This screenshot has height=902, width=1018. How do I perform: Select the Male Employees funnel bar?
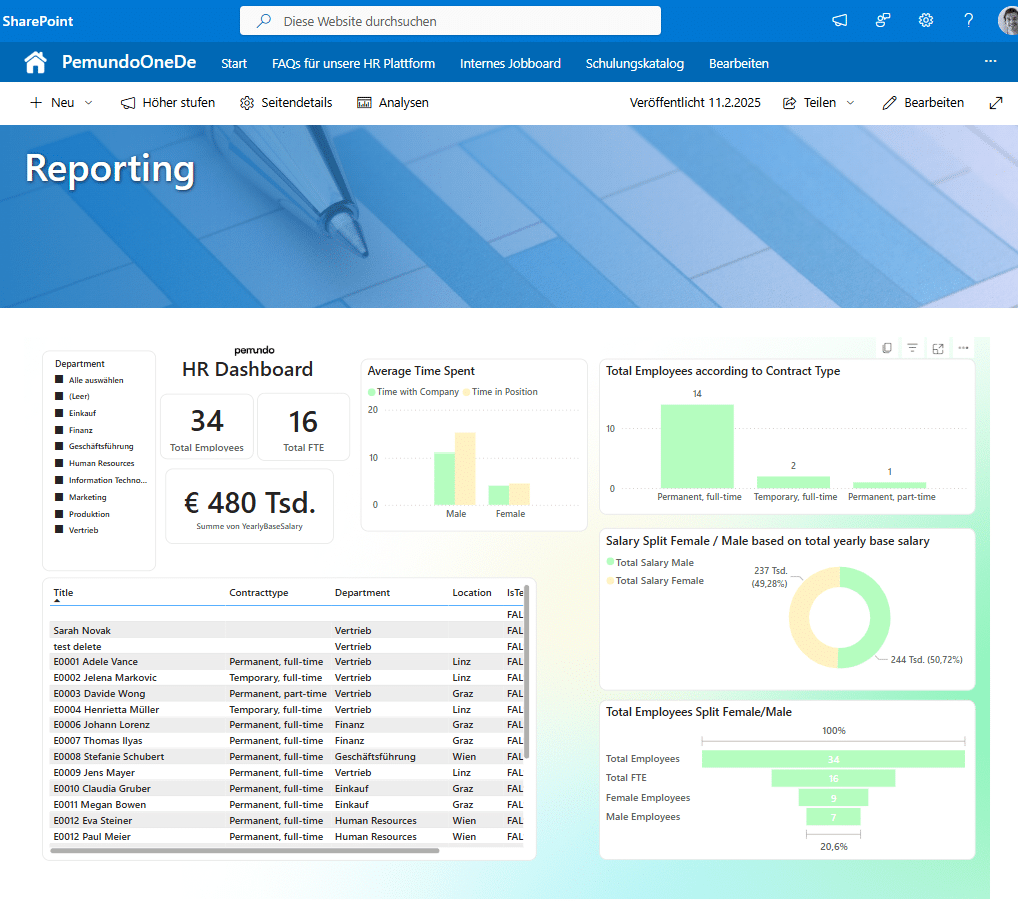tap(833, 817)
